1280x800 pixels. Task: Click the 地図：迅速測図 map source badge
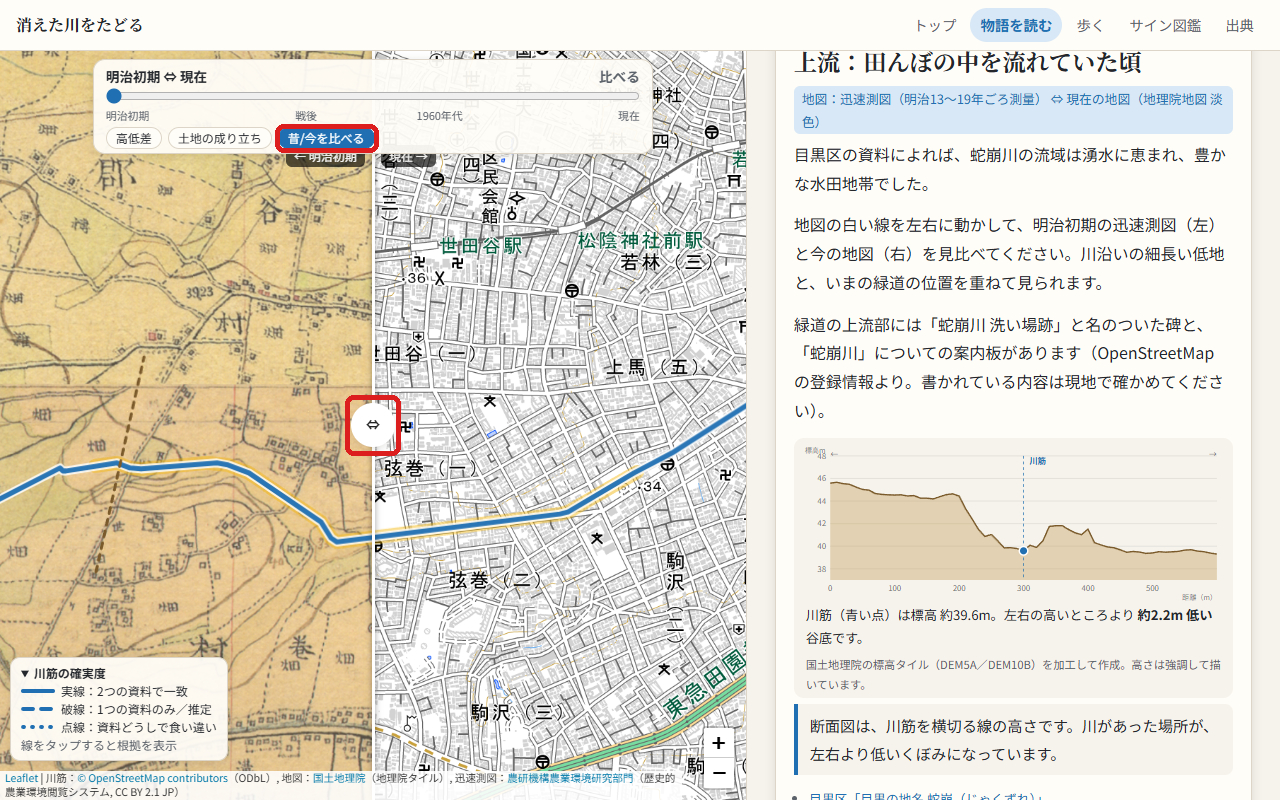(x=1013, y=110)
